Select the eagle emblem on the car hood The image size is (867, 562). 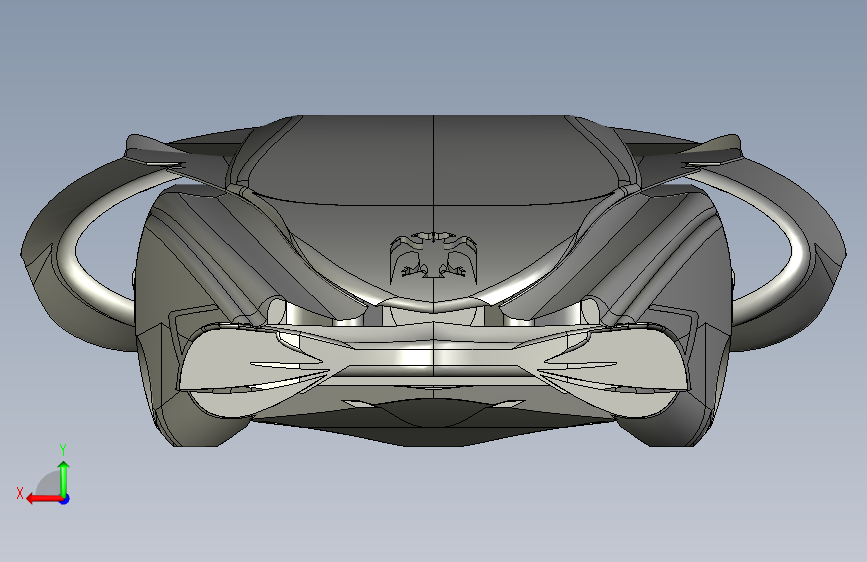pyautogui.click(x=434, y=256)
